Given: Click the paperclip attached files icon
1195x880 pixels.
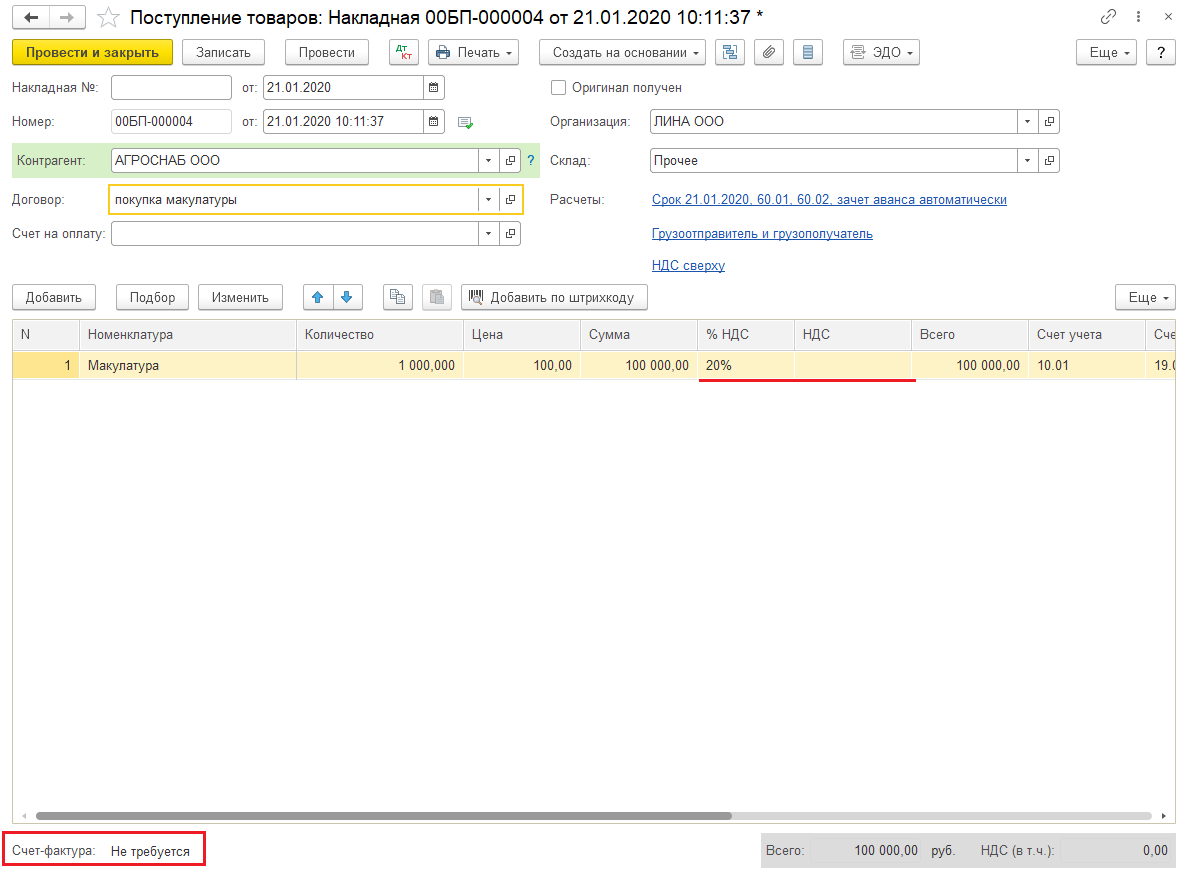Looking at the screenshot, I should [768, 53].
